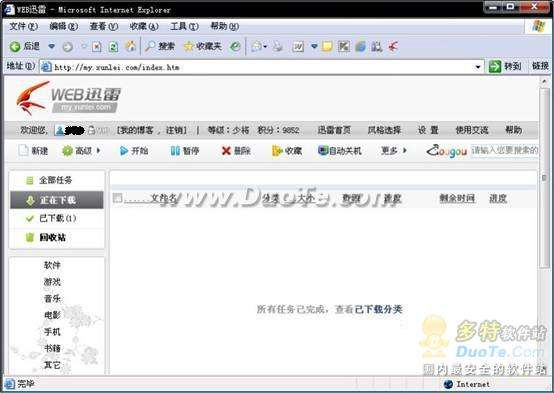Click 注销 (Logout) link
554x393 pixels.
pos(175,130)
